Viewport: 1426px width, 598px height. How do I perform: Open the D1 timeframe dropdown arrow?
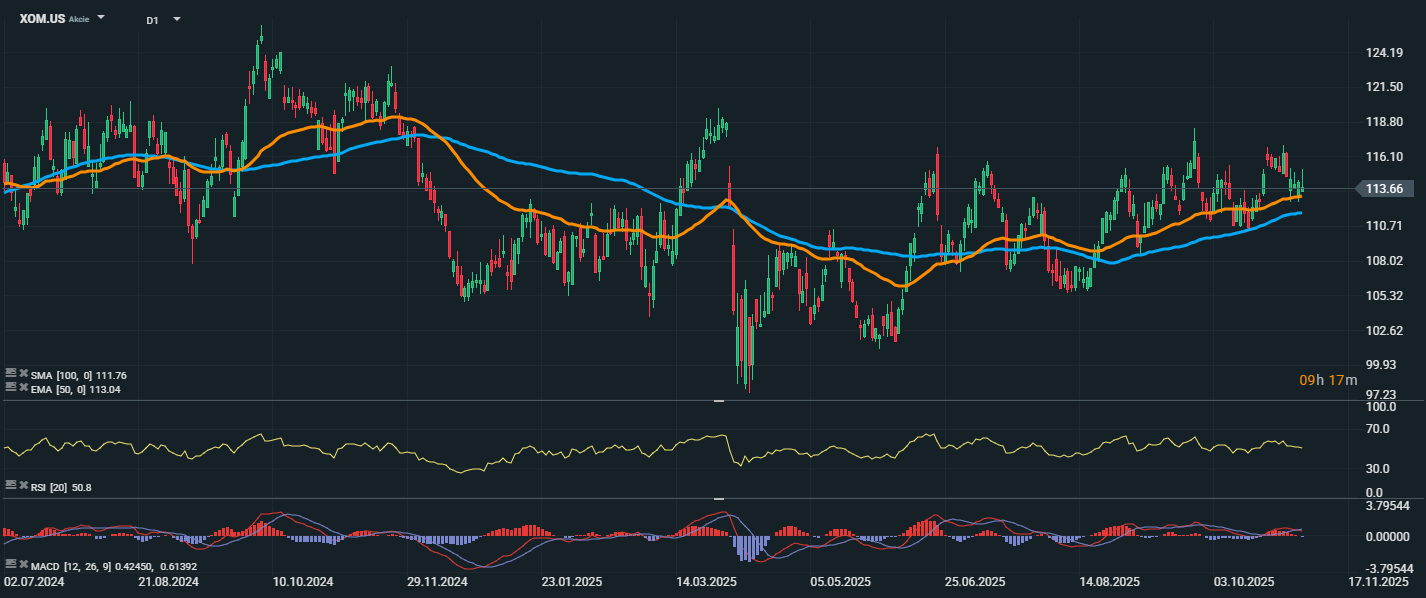coord(177,19)
